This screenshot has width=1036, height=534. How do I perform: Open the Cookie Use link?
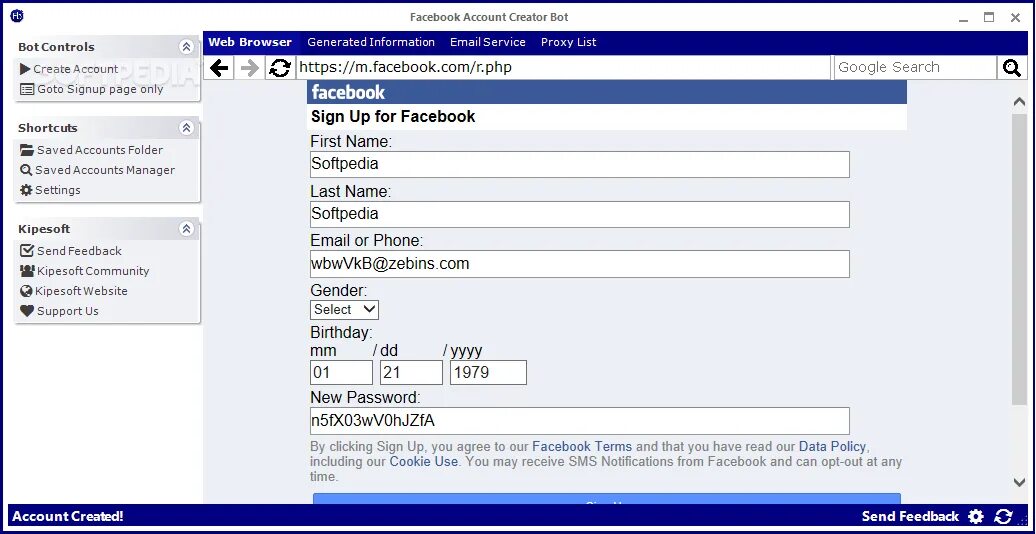[x=424, y=461]
